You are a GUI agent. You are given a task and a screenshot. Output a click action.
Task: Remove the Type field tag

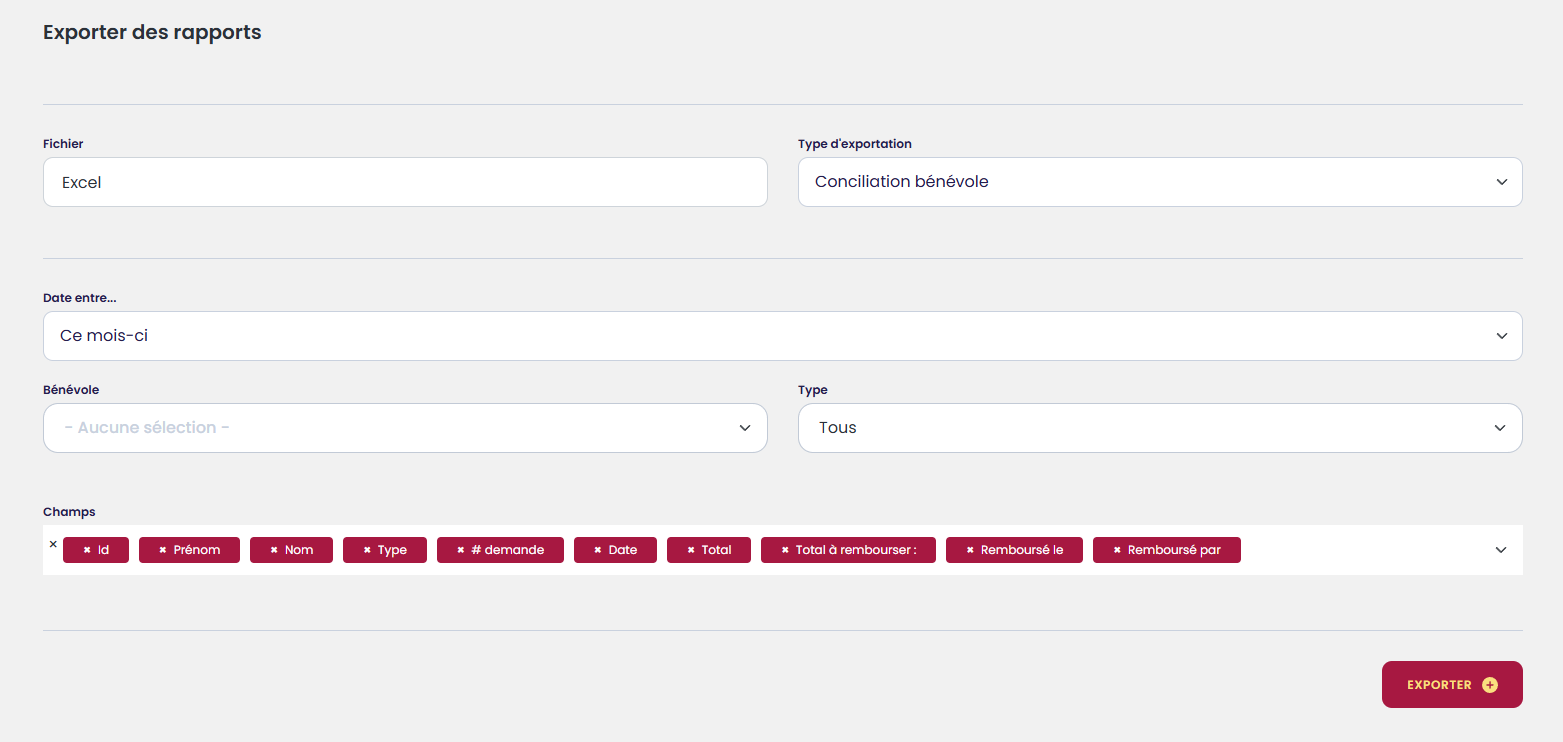tap(367, 550)
